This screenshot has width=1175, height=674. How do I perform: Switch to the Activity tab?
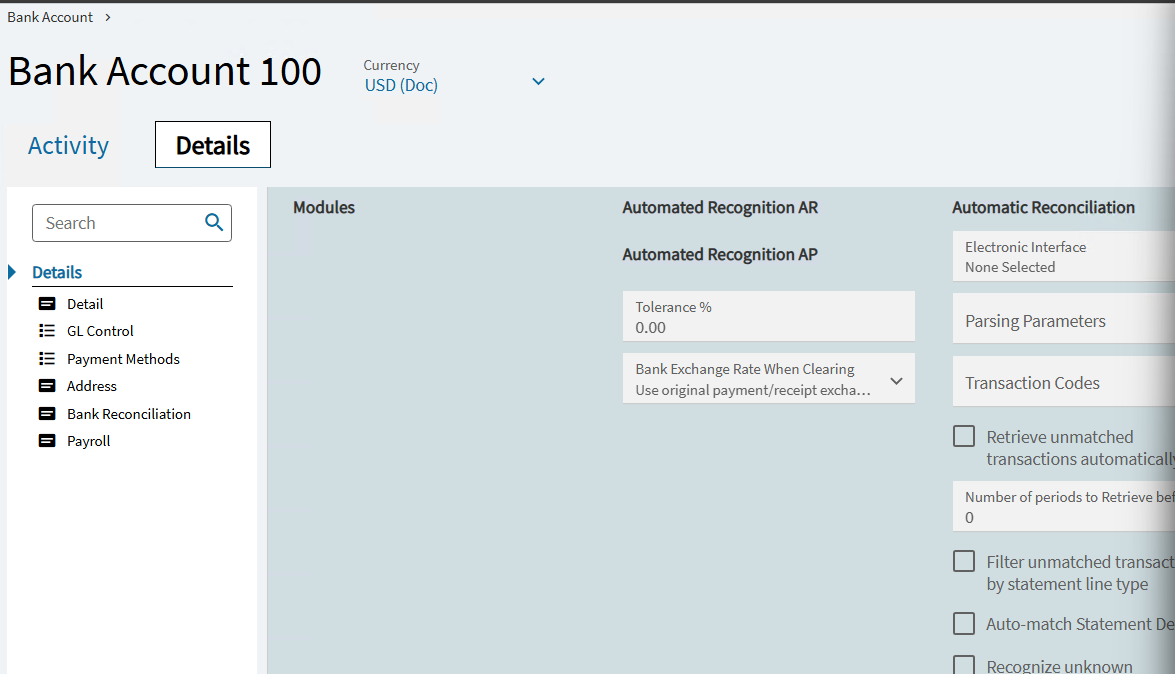tap(68, 145)
